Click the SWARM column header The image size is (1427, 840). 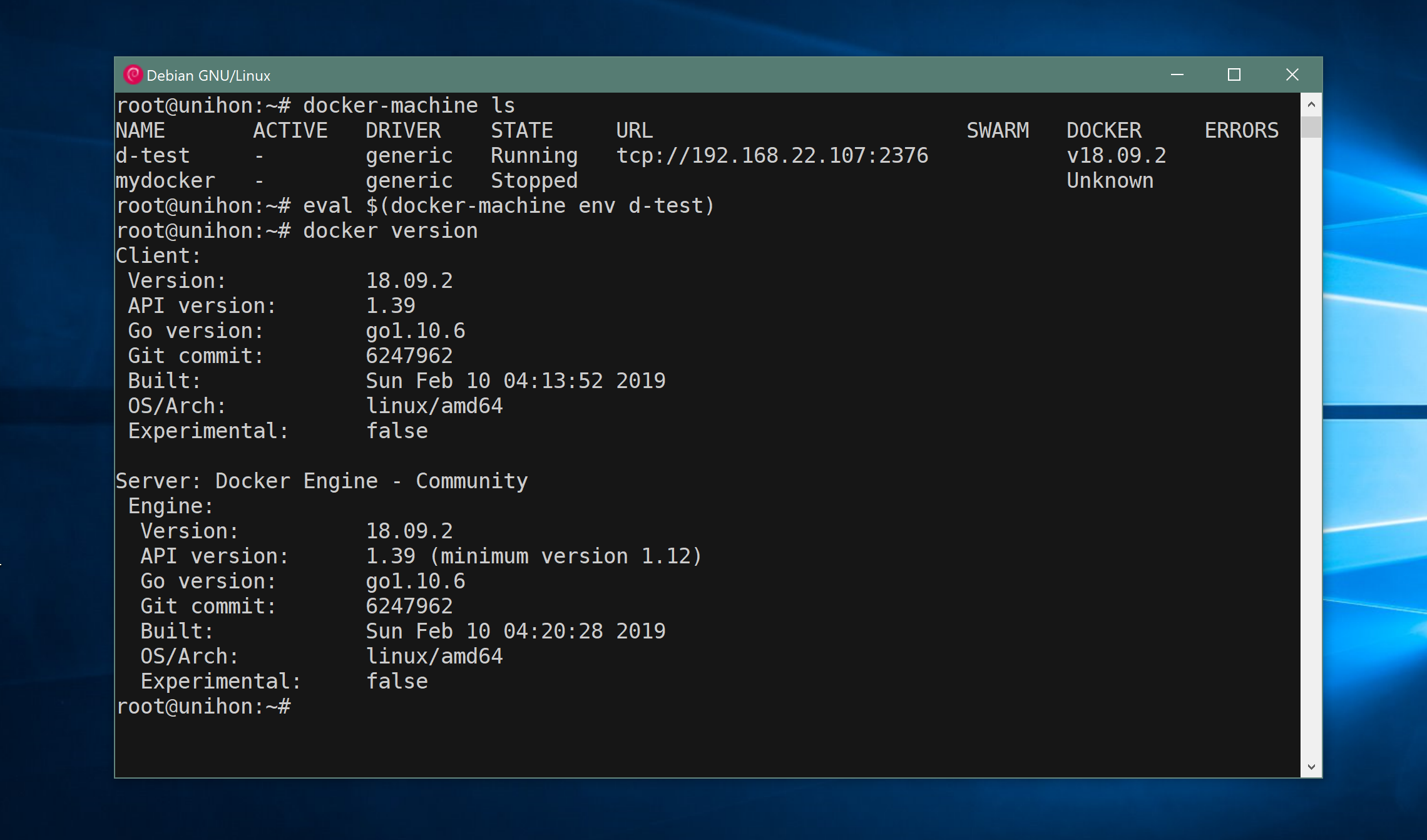tap(997, 130)
